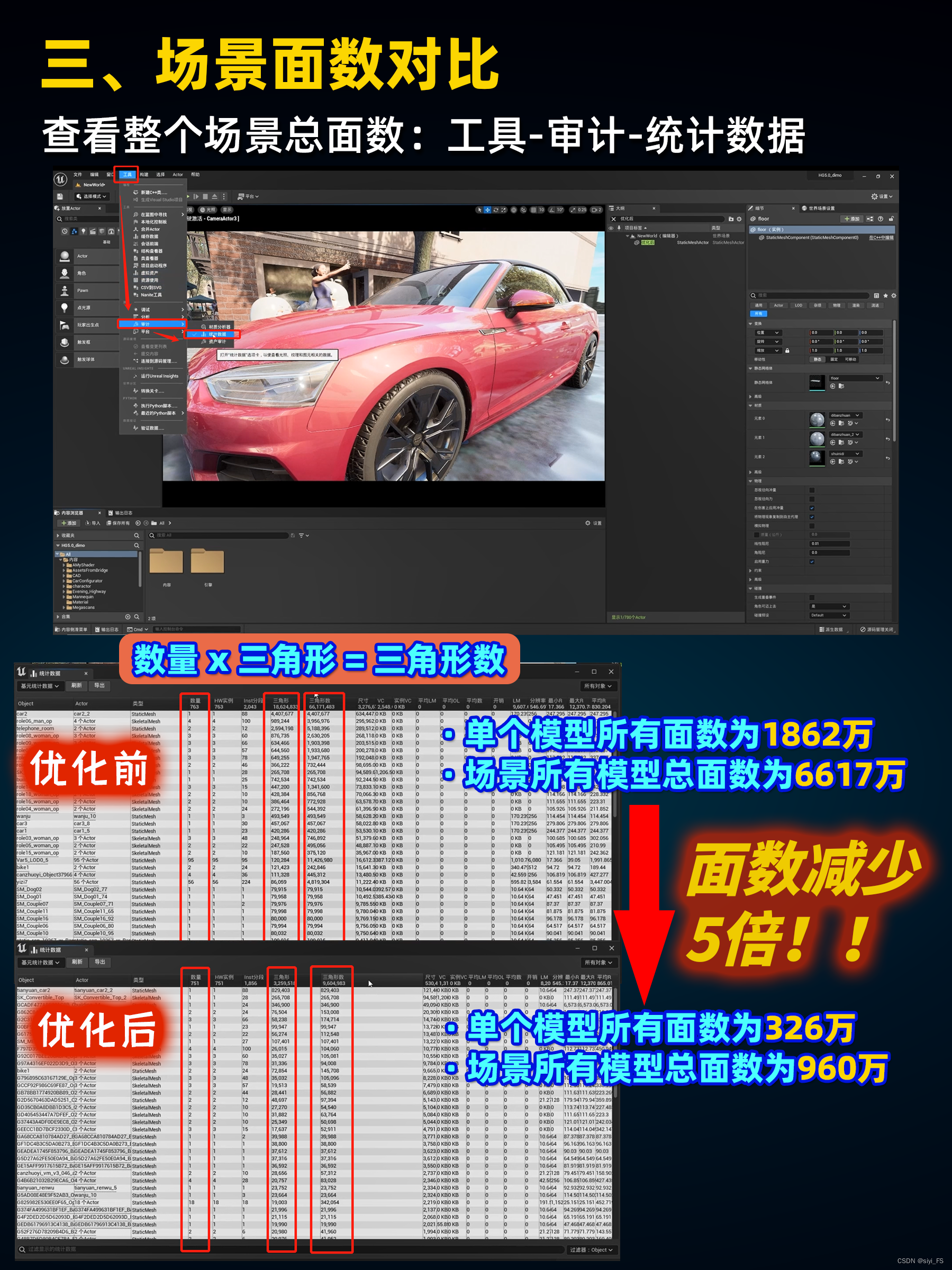This screenshot has width=952, height=1270.
Task: Open the 构建 menu
Action: (144, 175)
